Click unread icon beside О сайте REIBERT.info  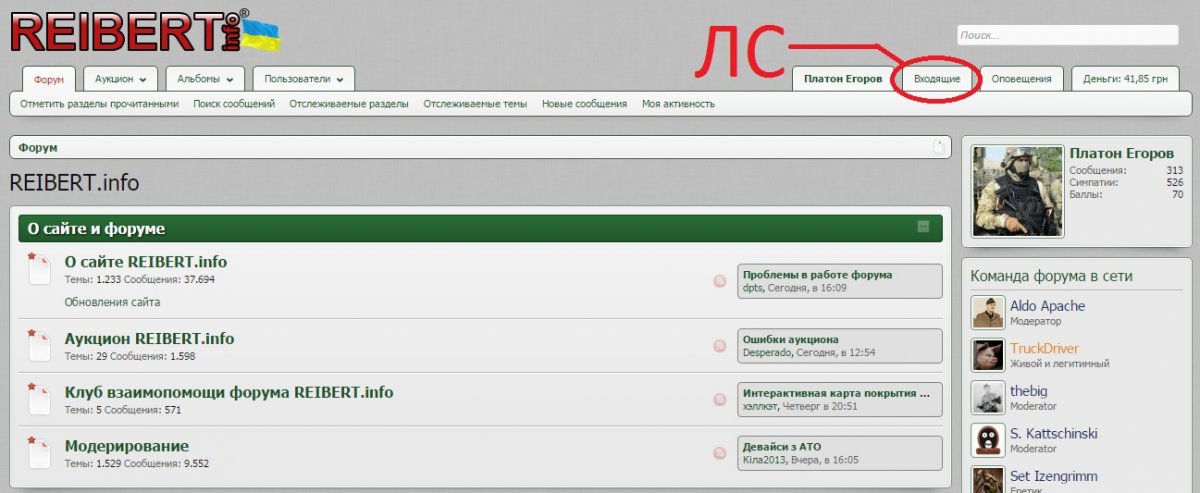click(x=38, y=269)
